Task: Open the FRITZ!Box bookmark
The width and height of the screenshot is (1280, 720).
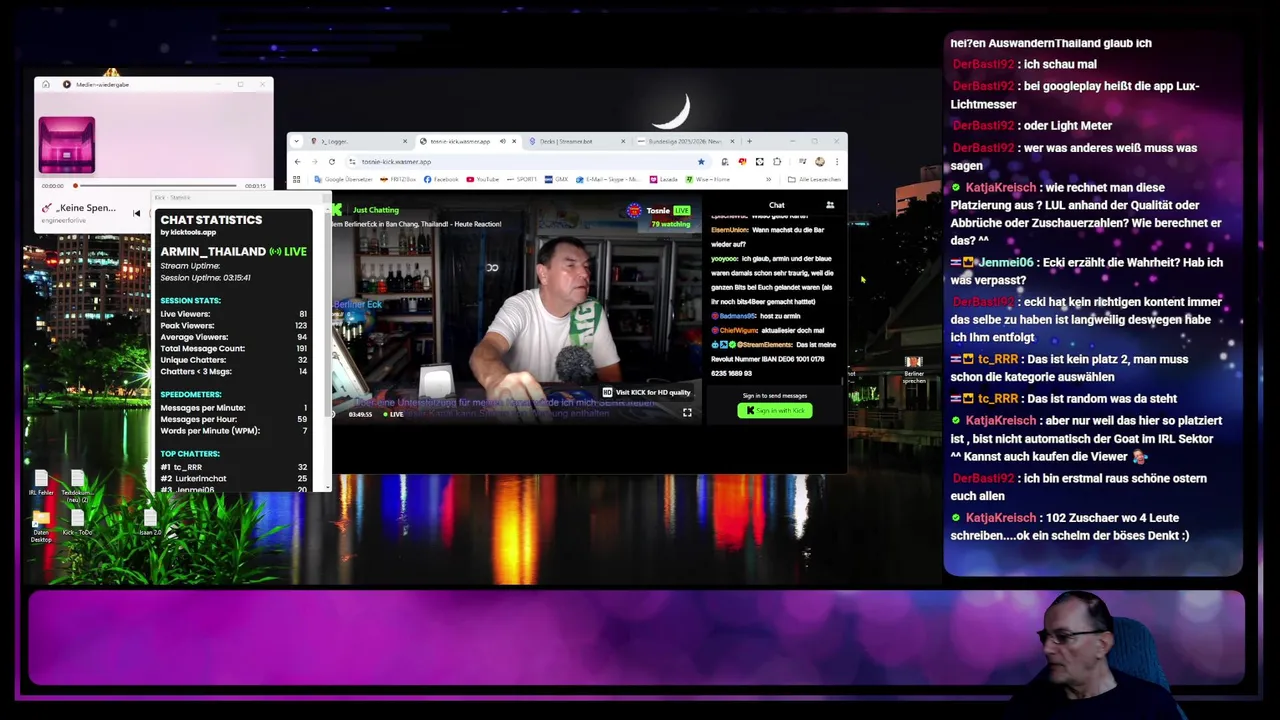Action: (397, 180)
